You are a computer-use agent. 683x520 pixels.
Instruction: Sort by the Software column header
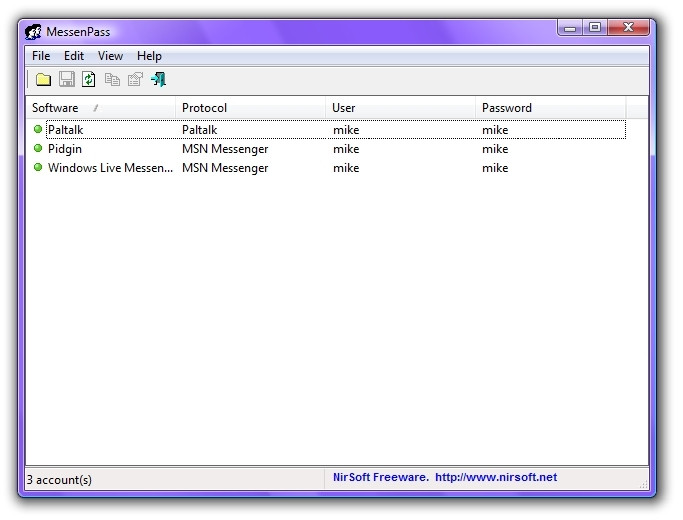(x=101, y=108)
